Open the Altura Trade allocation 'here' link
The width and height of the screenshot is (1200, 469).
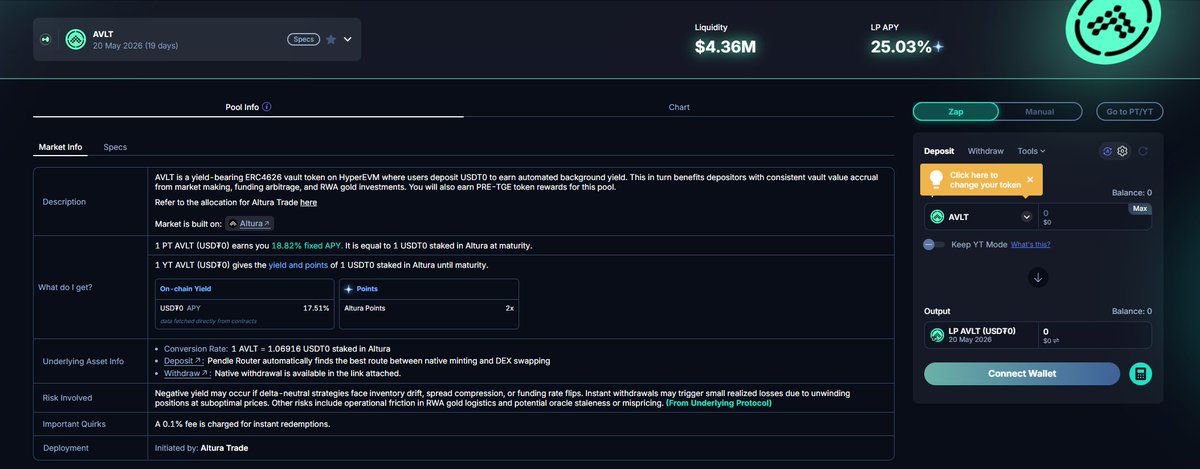click(x=309, y=202)
